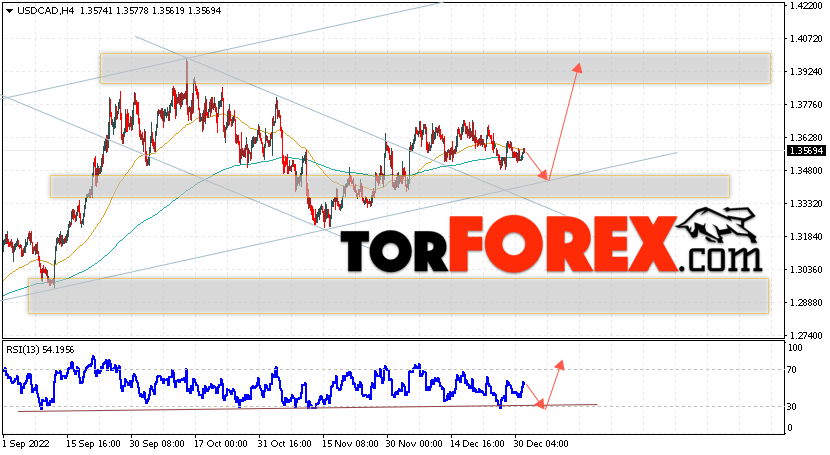The height and width of the screenshot is (455, 830).
Task: Select the 1.36280 price axis value
Action: [806, 138]
